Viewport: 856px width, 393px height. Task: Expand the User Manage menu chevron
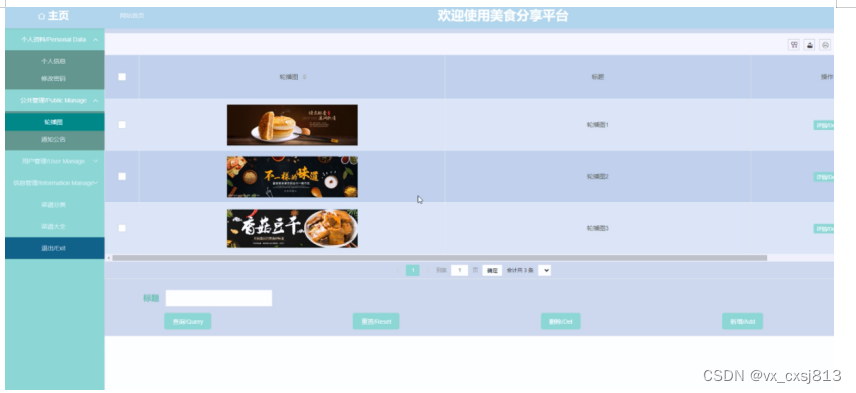coord(96,162)
